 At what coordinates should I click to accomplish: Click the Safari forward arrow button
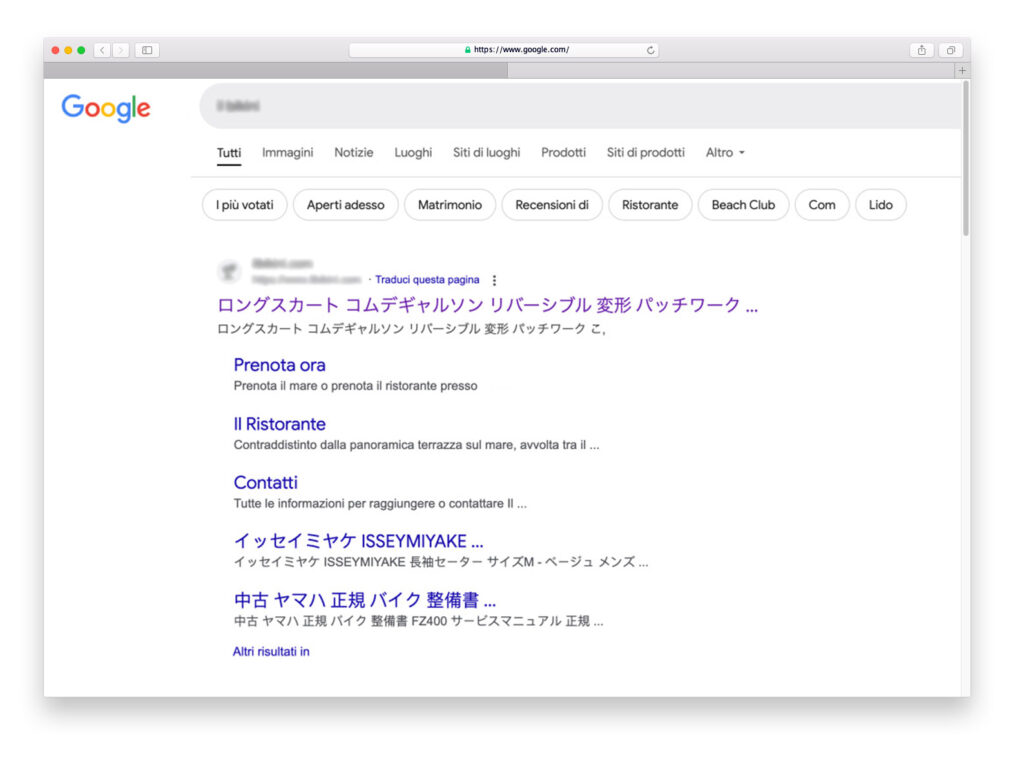click(x=121, y=50)
